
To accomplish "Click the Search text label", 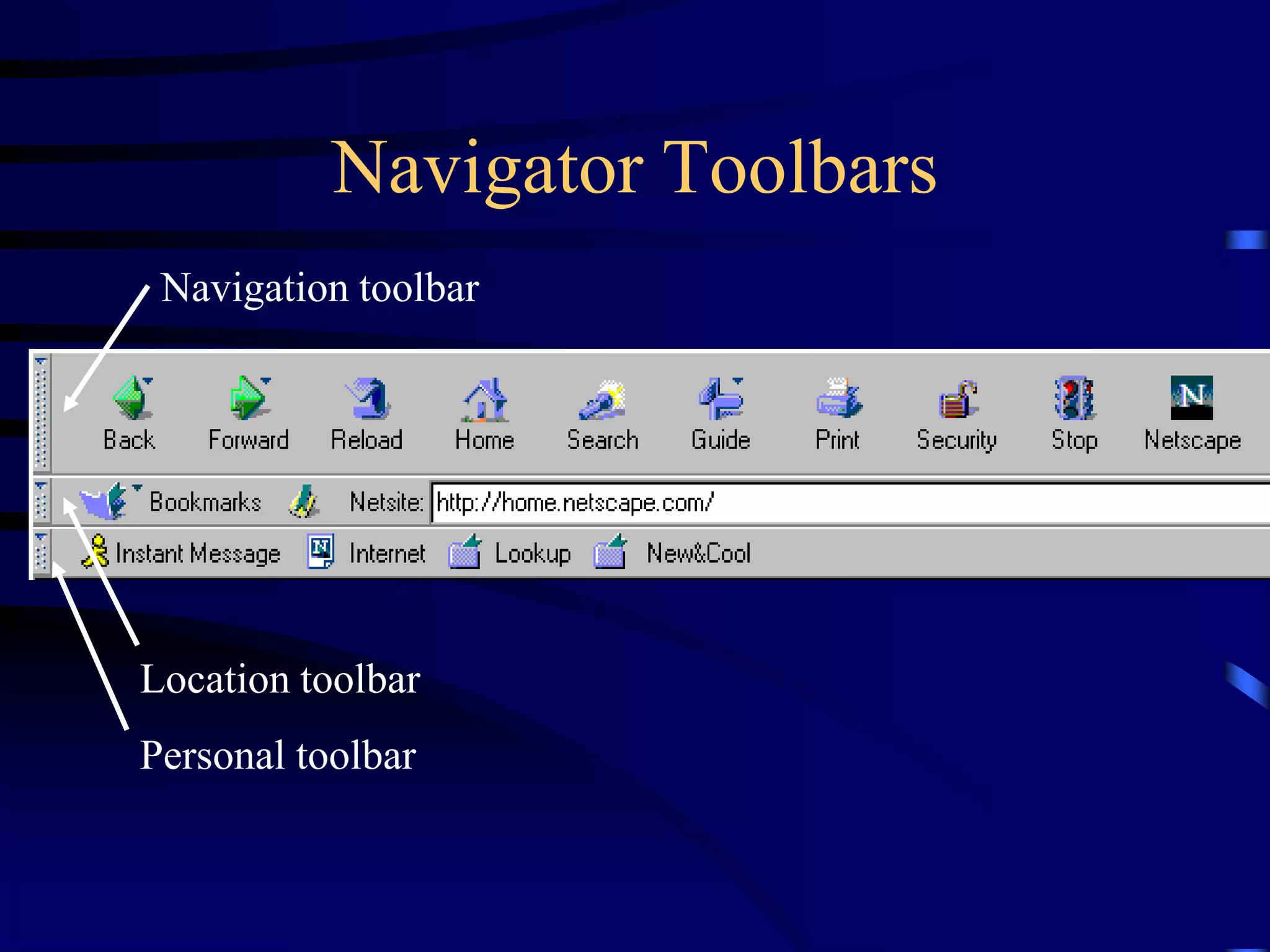I will pos(602,439).
